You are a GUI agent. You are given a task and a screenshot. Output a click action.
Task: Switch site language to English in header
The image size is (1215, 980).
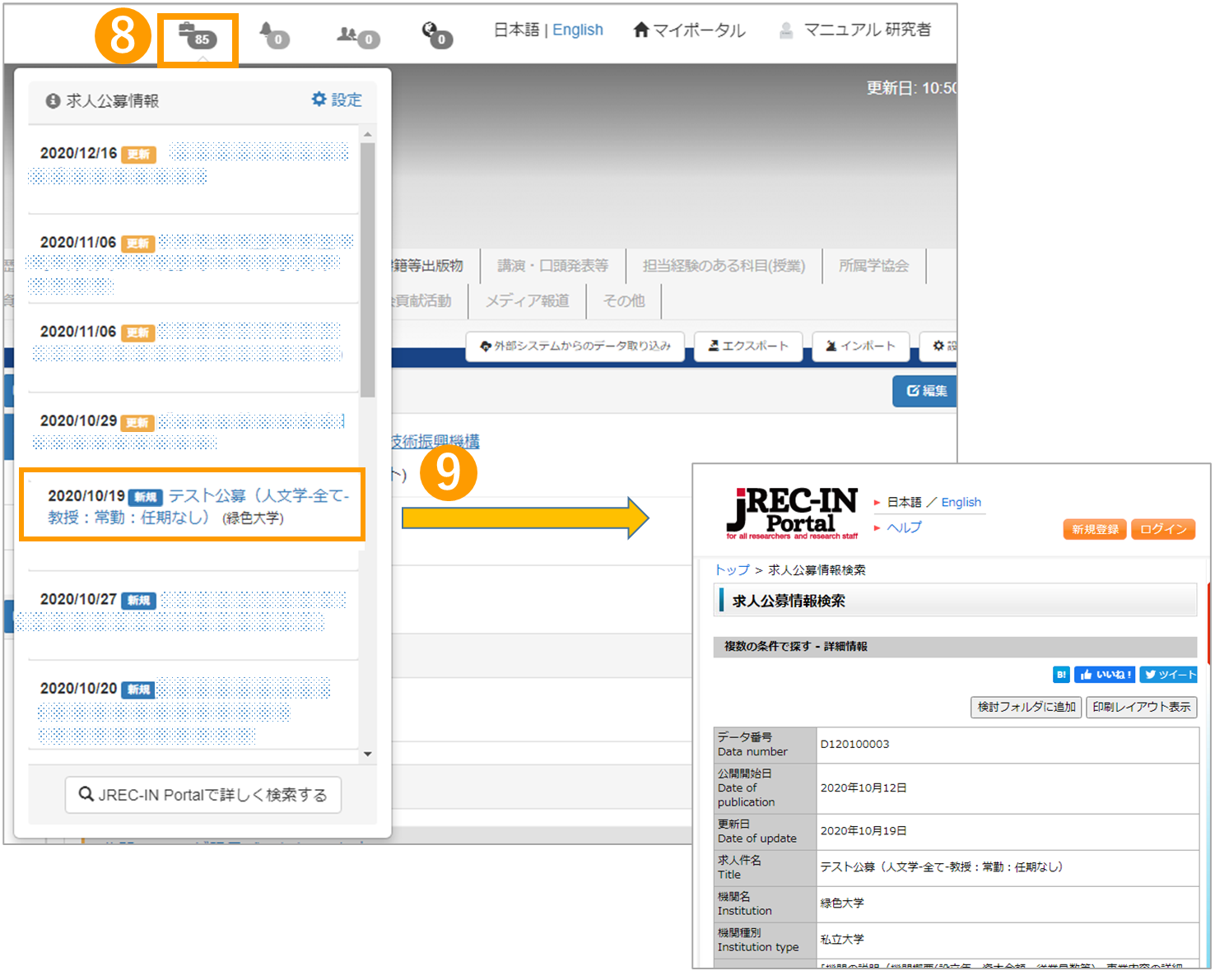(577, 30)
